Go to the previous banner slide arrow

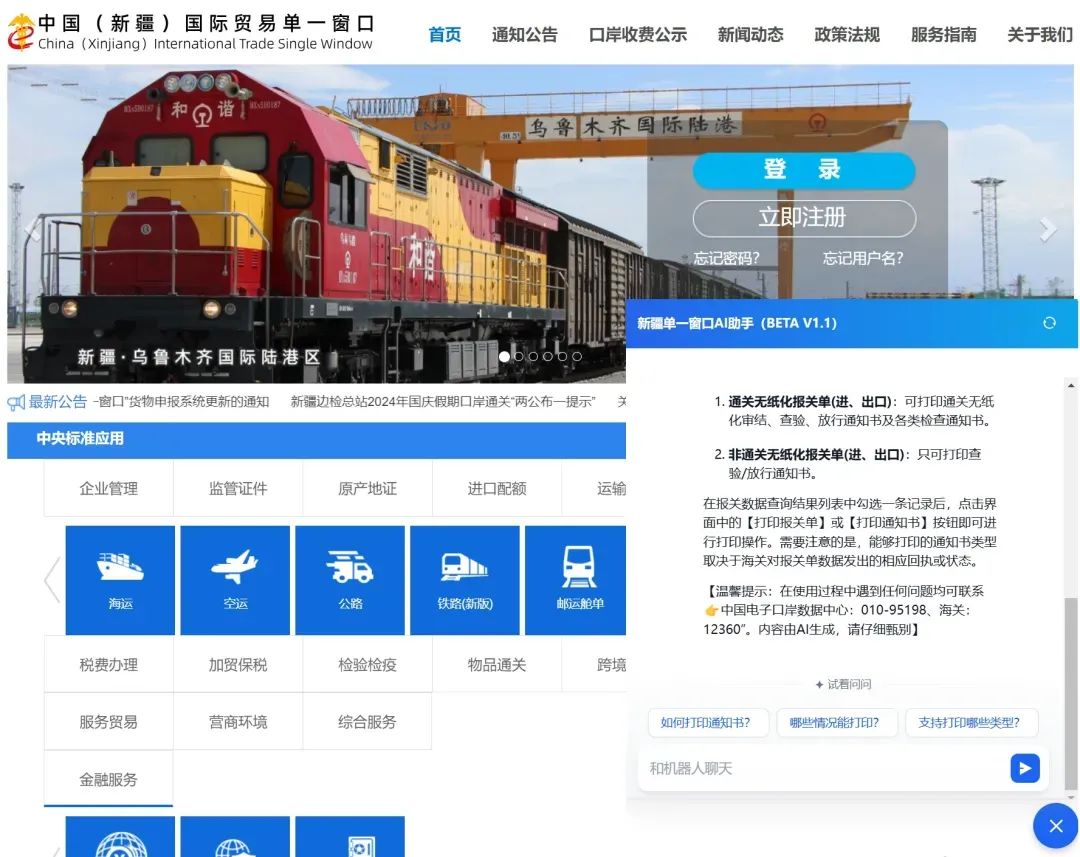click(32, 229)
